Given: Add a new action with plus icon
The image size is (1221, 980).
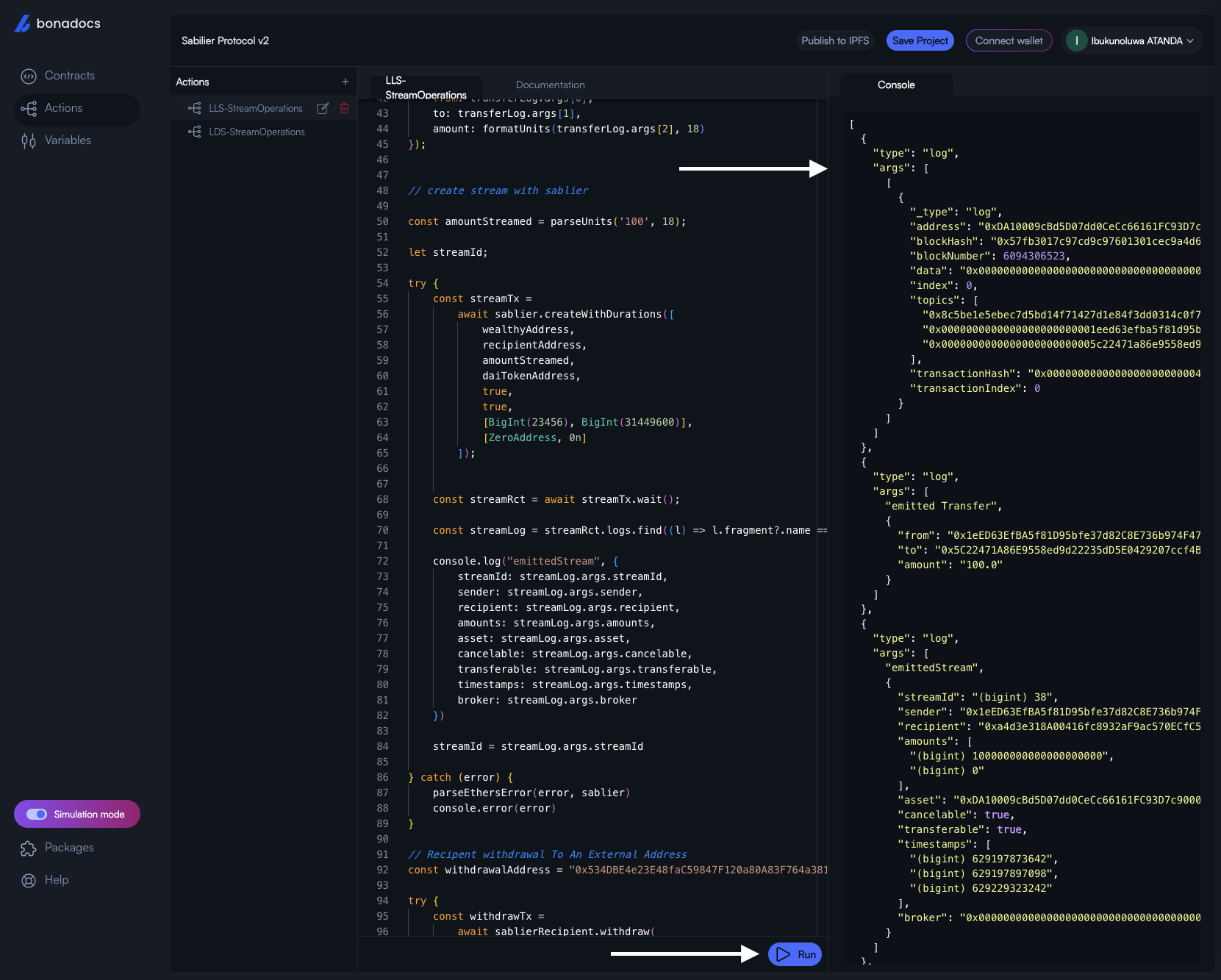Looking at the screenshot, I should [345, 82].
